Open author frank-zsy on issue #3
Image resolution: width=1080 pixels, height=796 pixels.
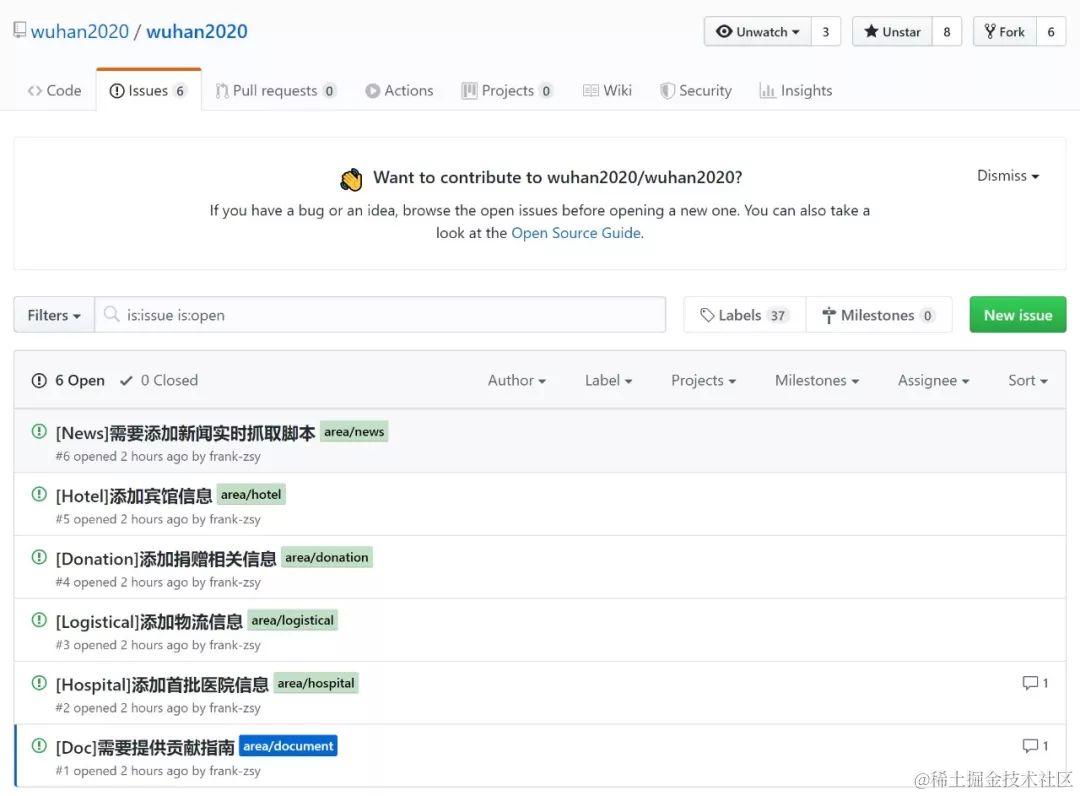[x=235, y=645]
